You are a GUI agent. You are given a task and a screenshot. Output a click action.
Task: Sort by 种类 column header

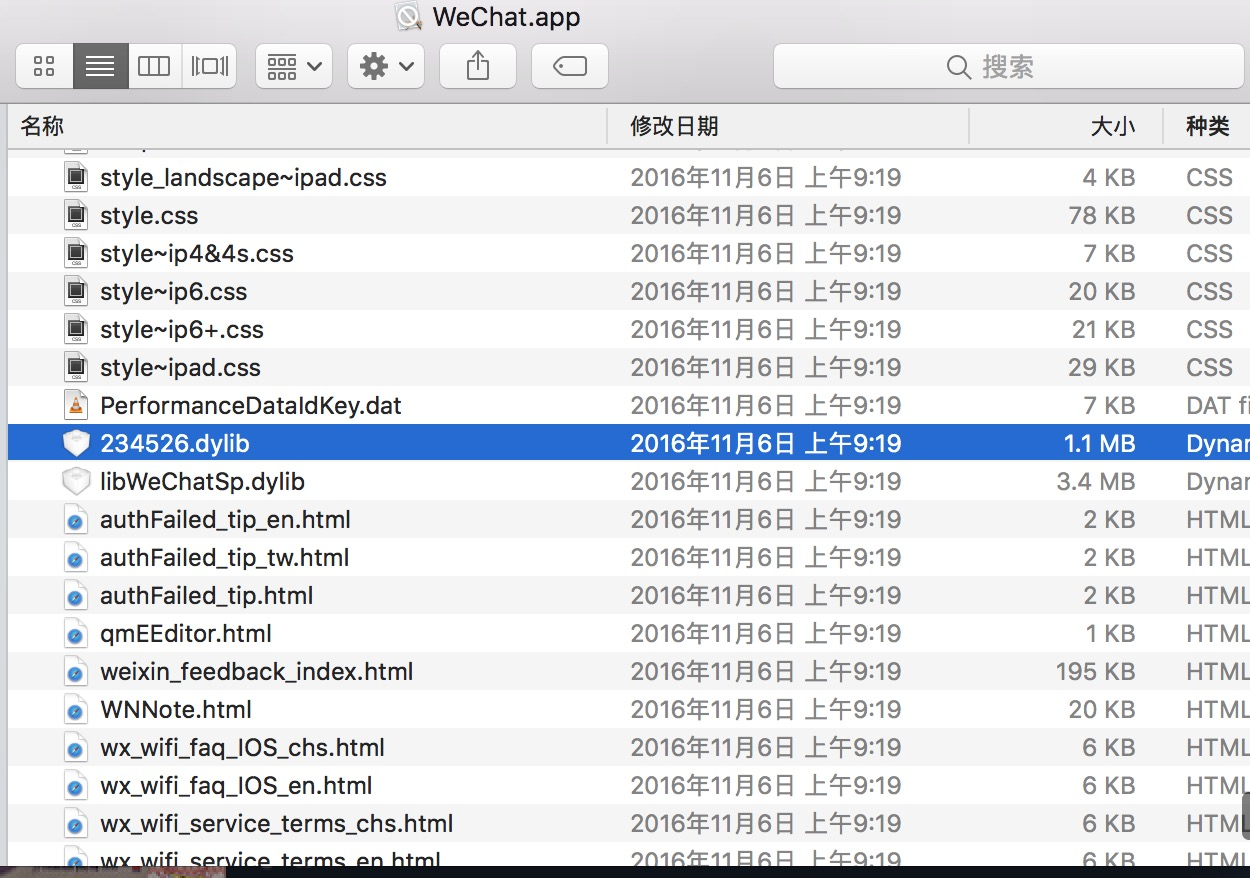[1207, 126]
